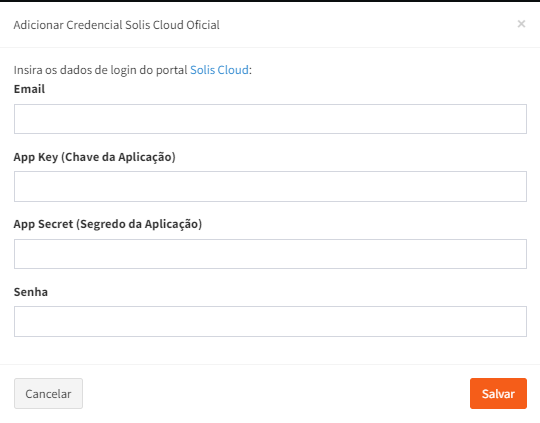Click the Email field label
Screen dimensions: 540x423
[29, 89]
